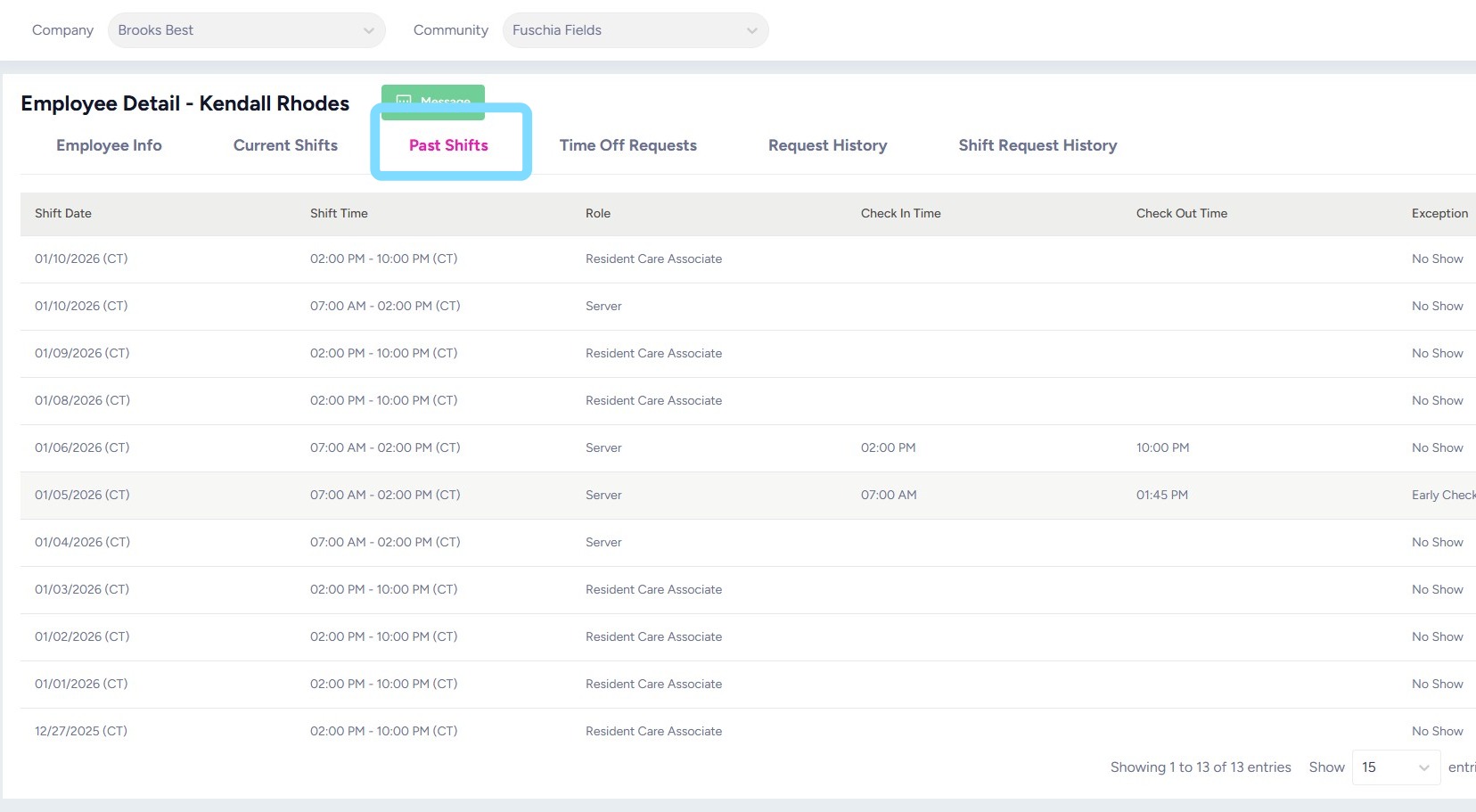
Task: Switch to the Employee Info tab
Action: 109,145
